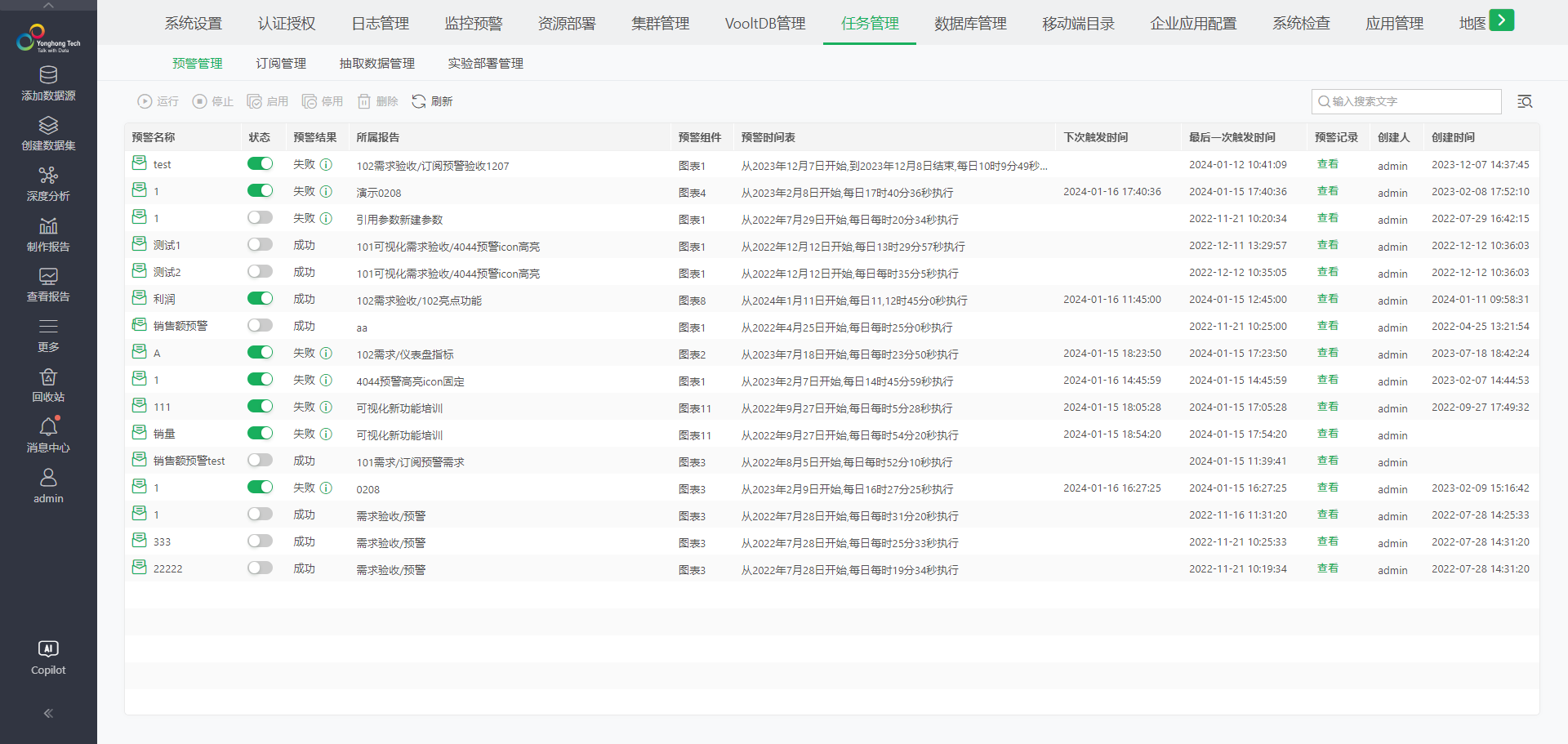The width and height of the screenshot is (1568, 744).
Task: Launch the Copilot assistant
Action: 48,649
